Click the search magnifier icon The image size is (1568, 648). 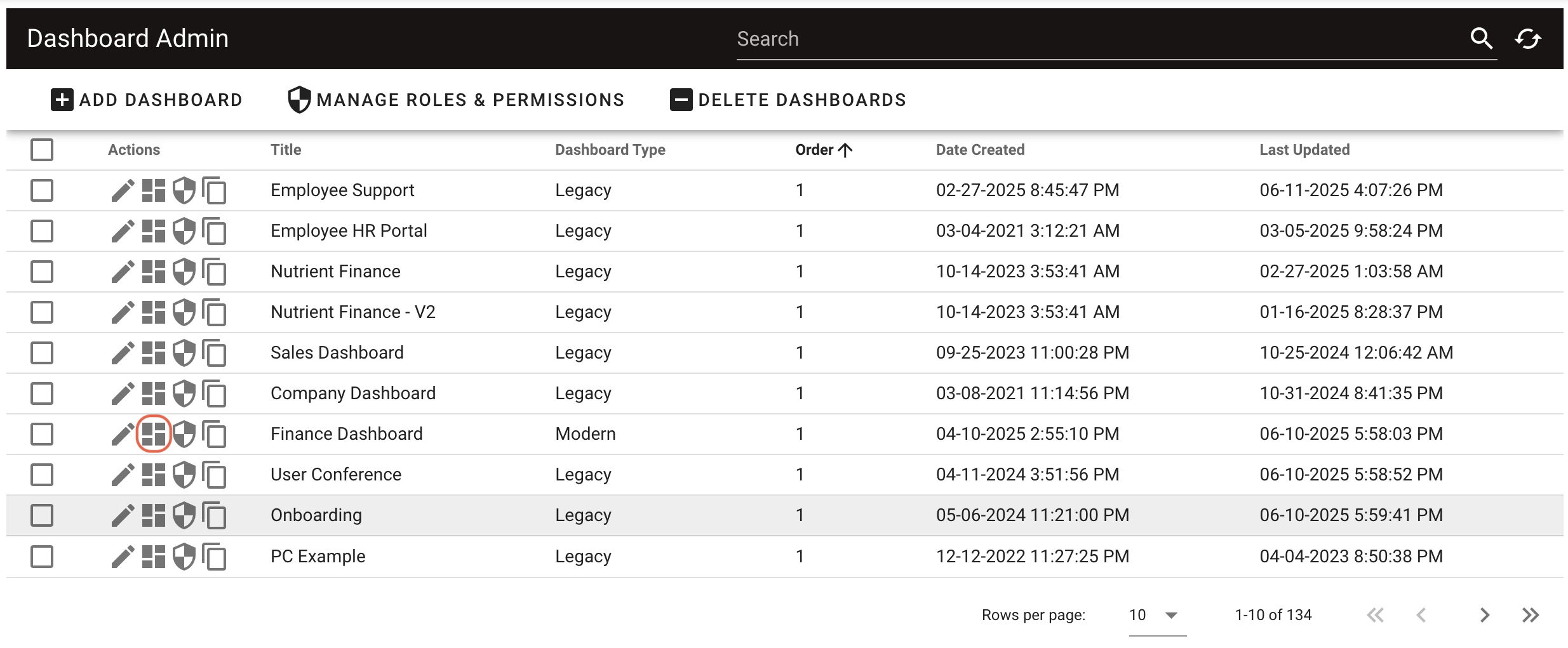pos(1481,39)
